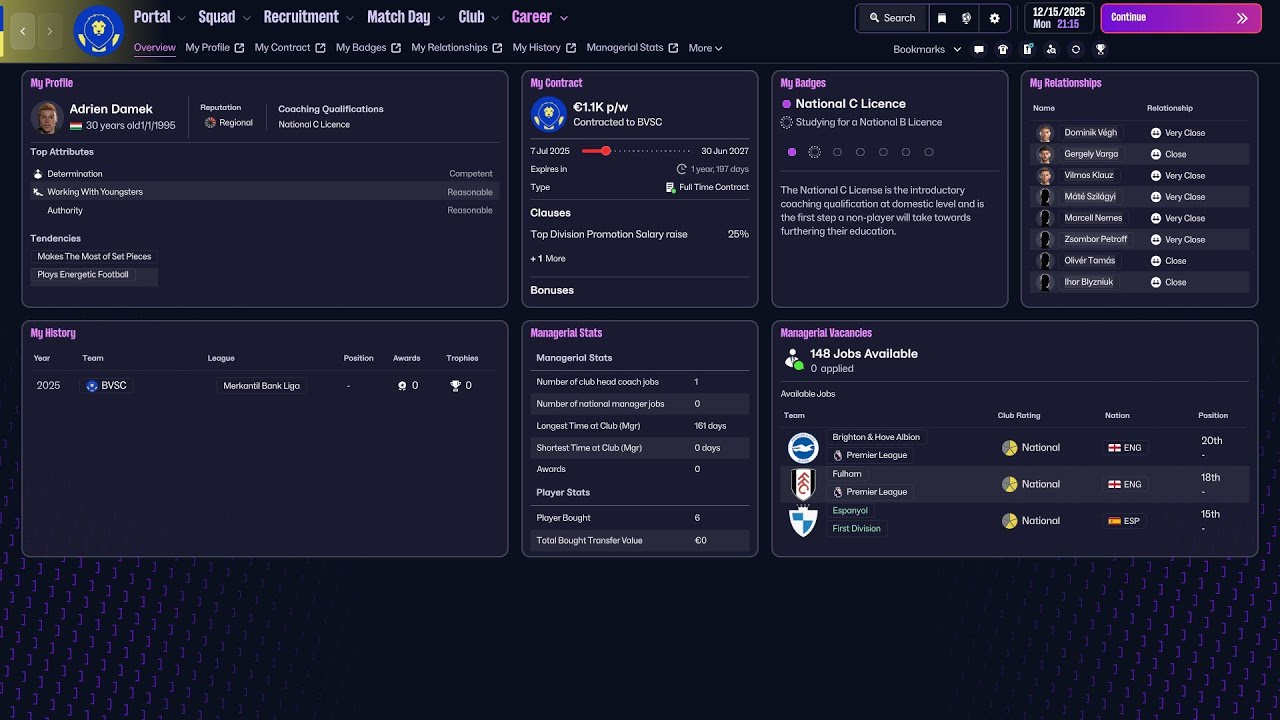1280x720 pixels.
Task: Click the awards medal icon in the BVSC history row
Action: coord(402,386)
